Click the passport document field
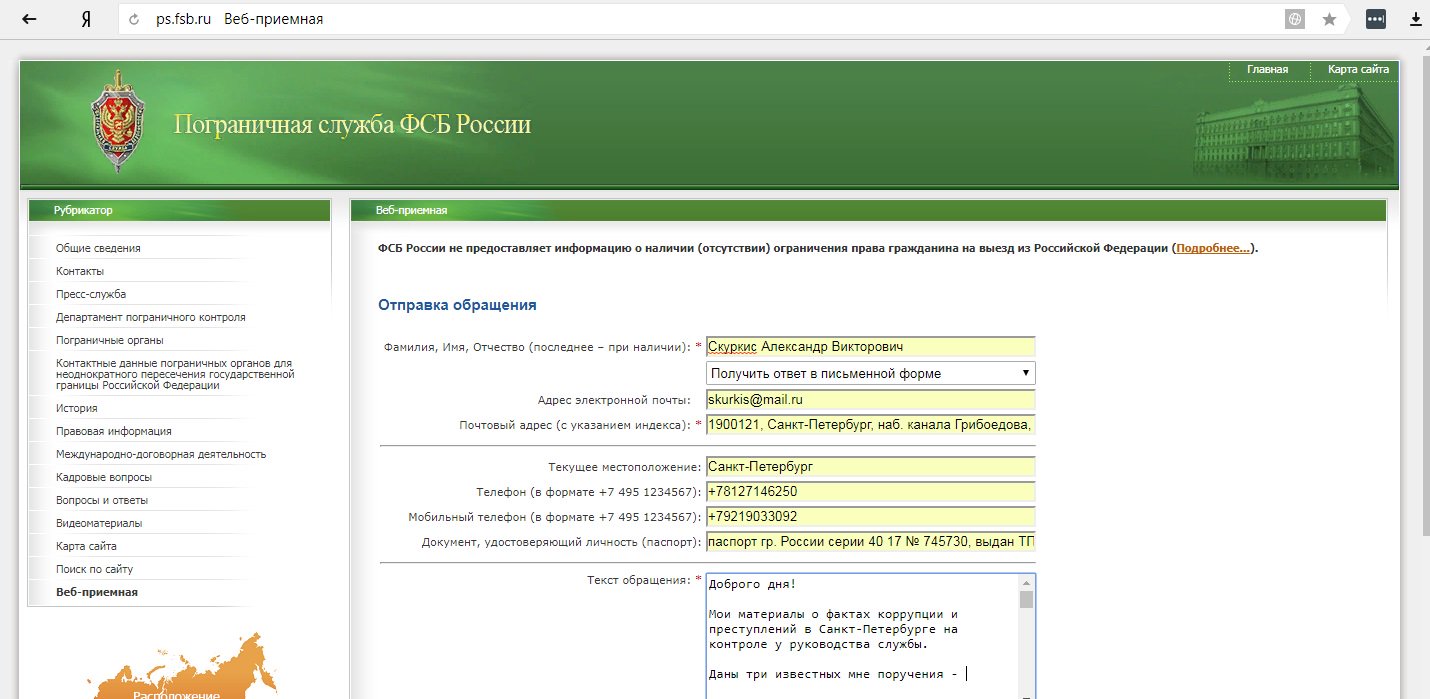The height and width of the screenshot is (699, 1430). click(x=870, y=542)
